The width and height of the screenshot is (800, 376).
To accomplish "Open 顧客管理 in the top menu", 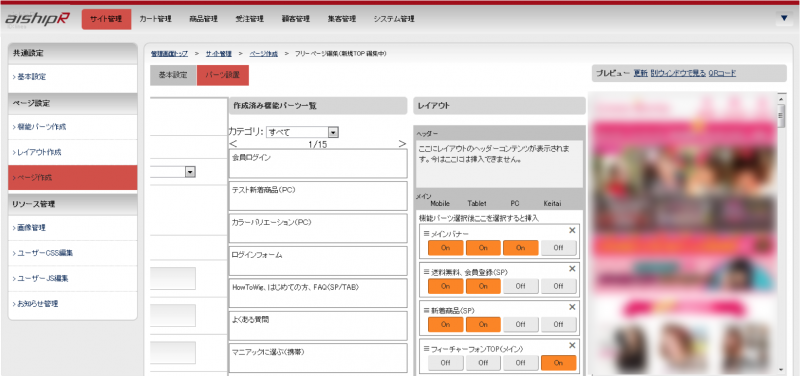I will (x=295, y=19).
